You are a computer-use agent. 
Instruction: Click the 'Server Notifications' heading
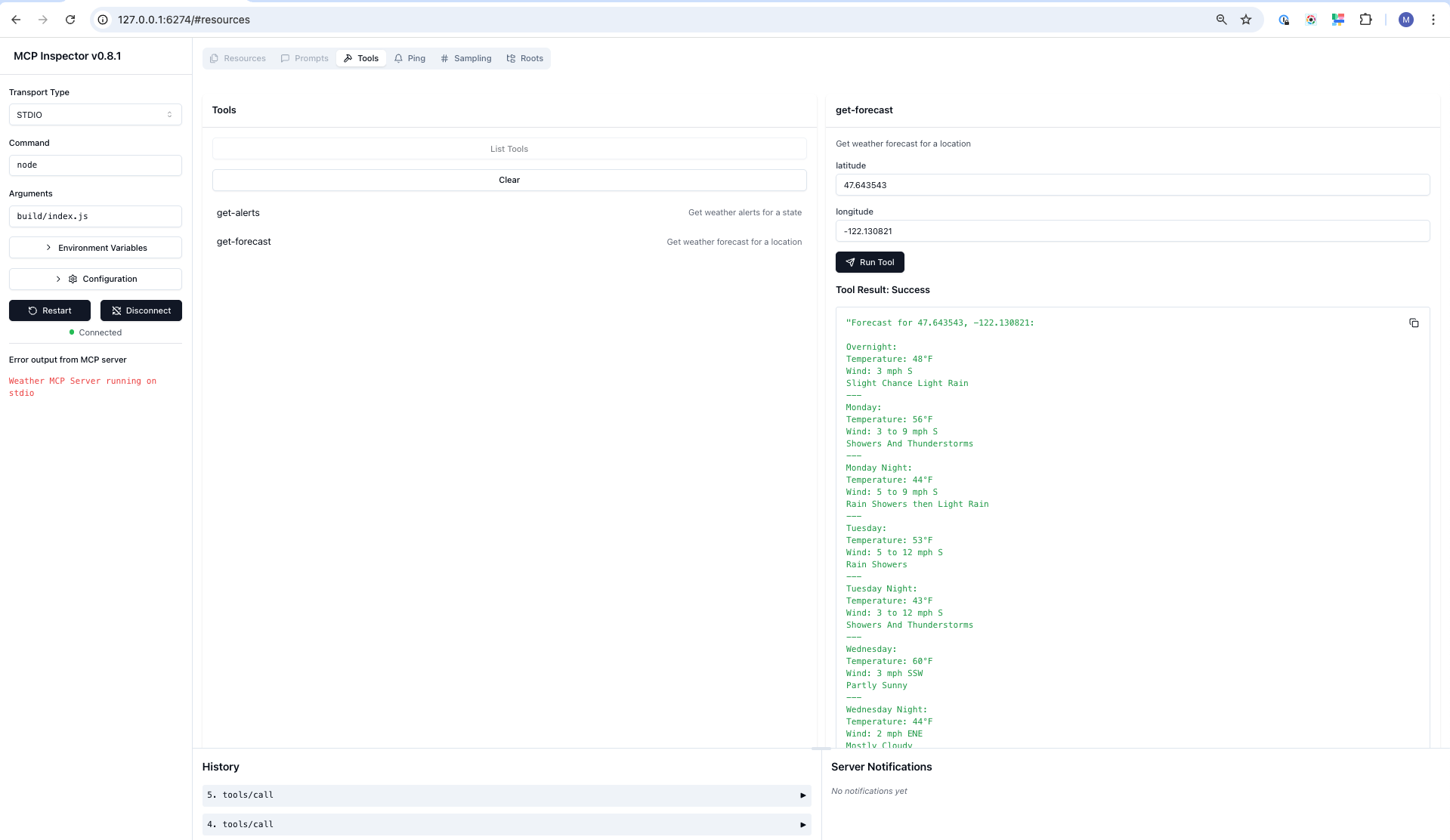[x=882, y=767]
